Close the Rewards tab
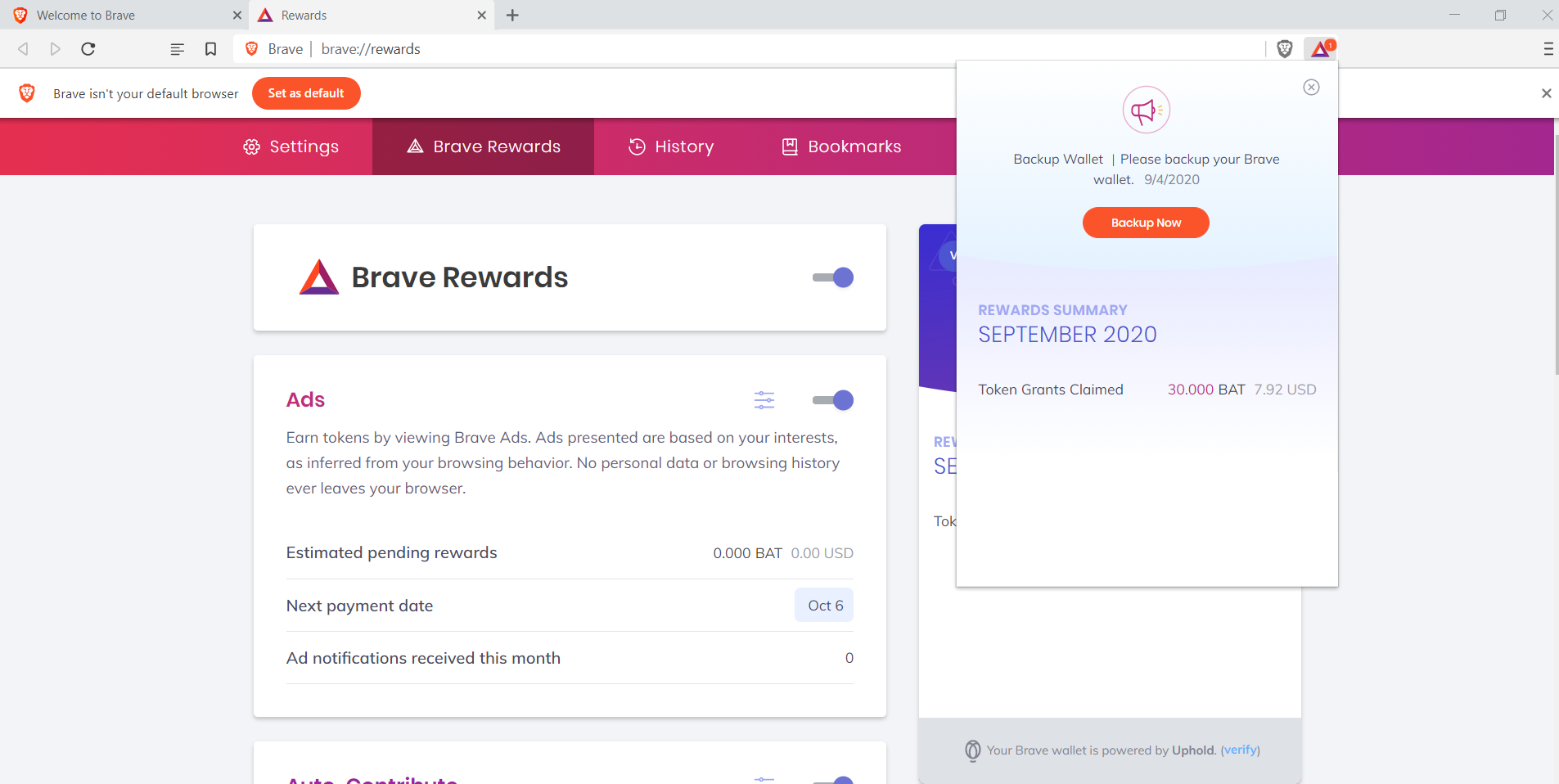1559x784 pixels. tap(482, 16)
